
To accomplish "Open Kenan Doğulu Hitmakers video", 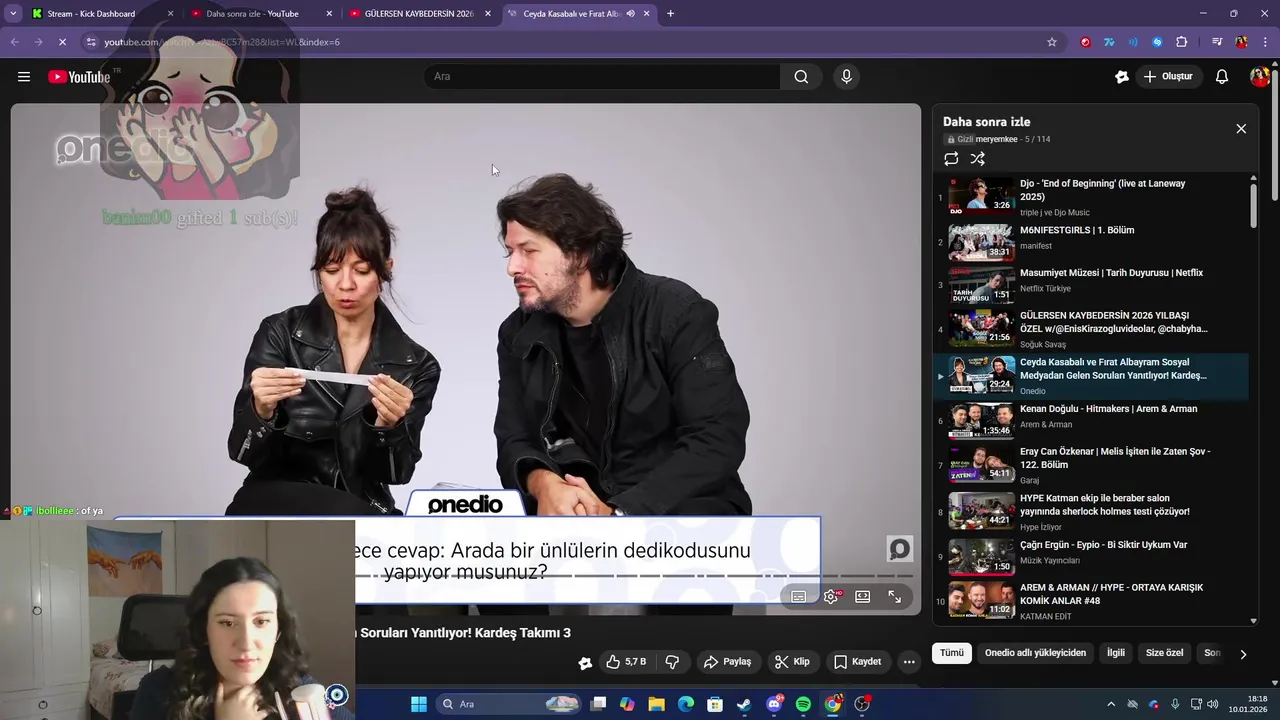I will tap(1090, 420).
